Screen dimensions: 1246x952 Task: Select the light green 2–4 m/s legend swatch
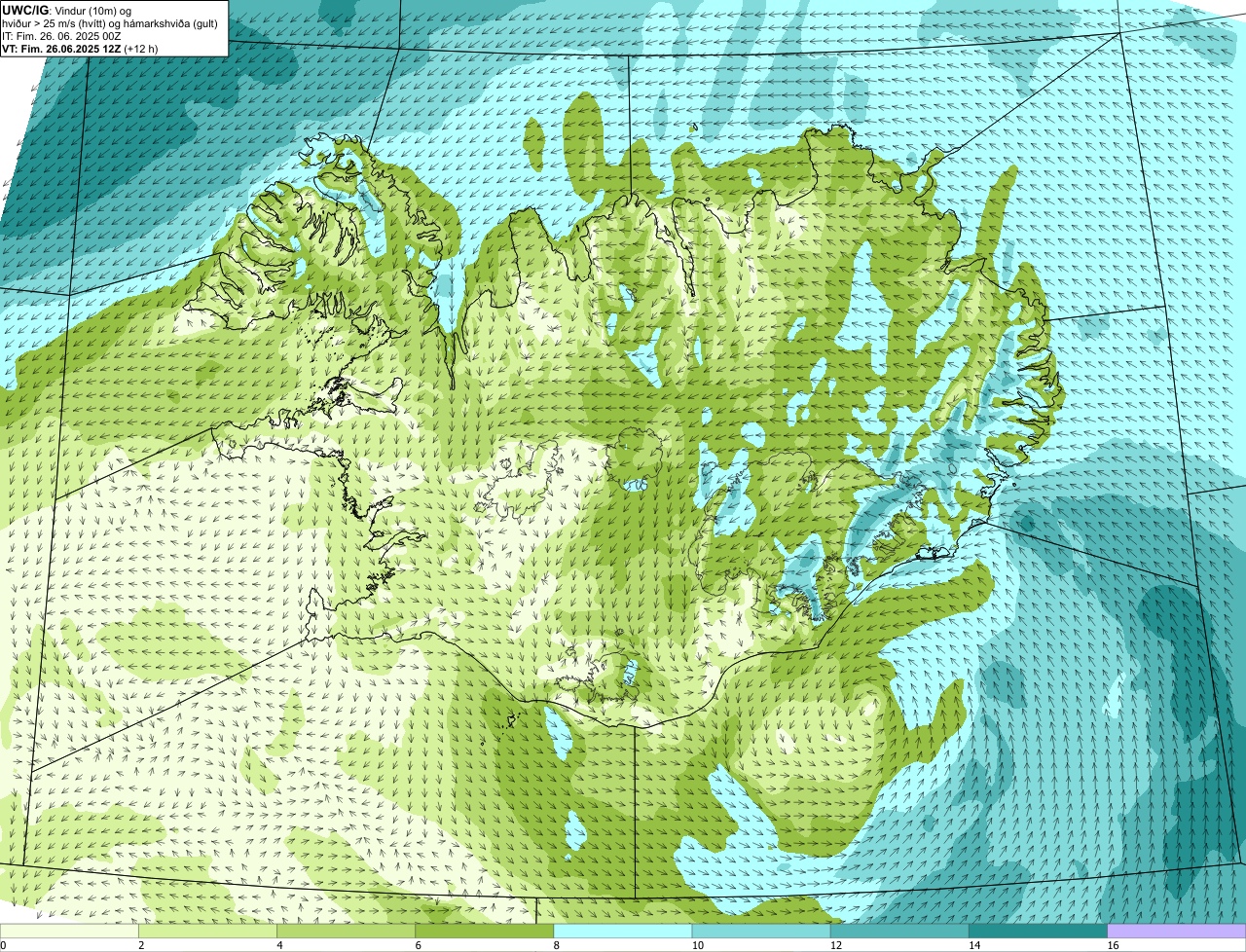[x=208, y=932]
